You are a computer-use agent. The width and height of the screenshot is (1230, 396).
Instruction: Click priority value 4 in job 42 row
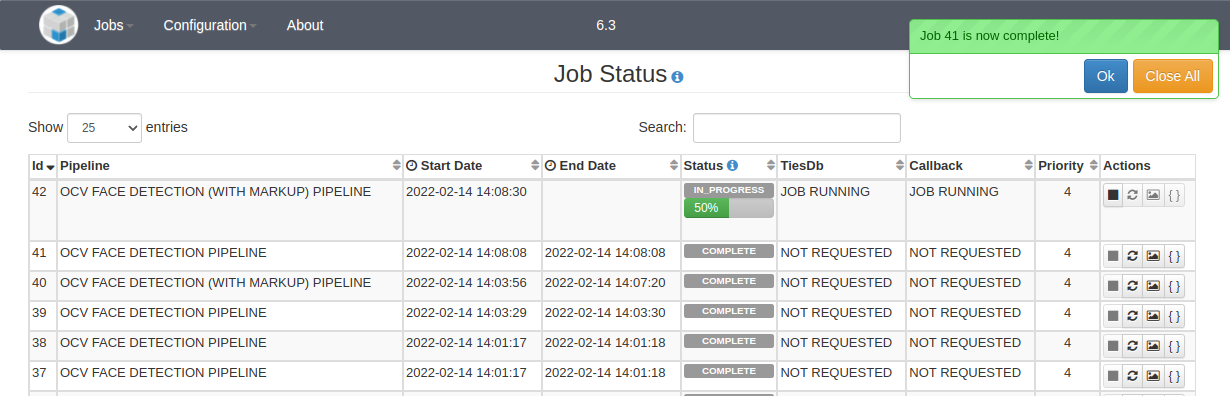(1067, 192)
